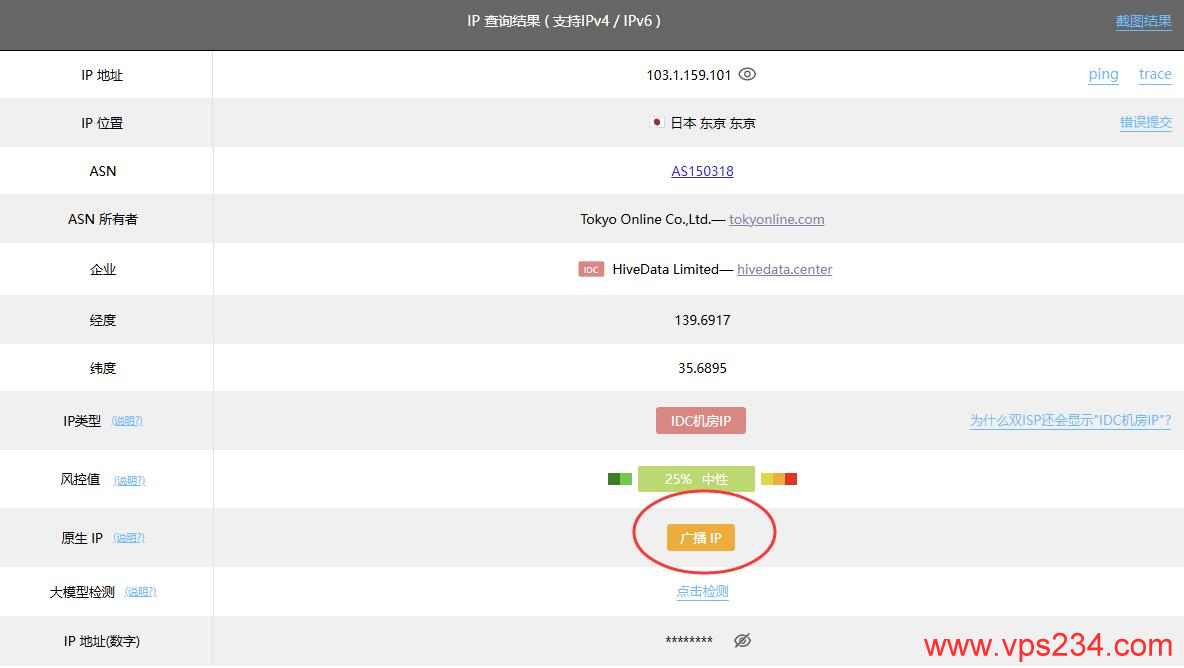The image size is (1184, 668).
Task: Open 说明 help next to 风控值
Action: [129, 480]
